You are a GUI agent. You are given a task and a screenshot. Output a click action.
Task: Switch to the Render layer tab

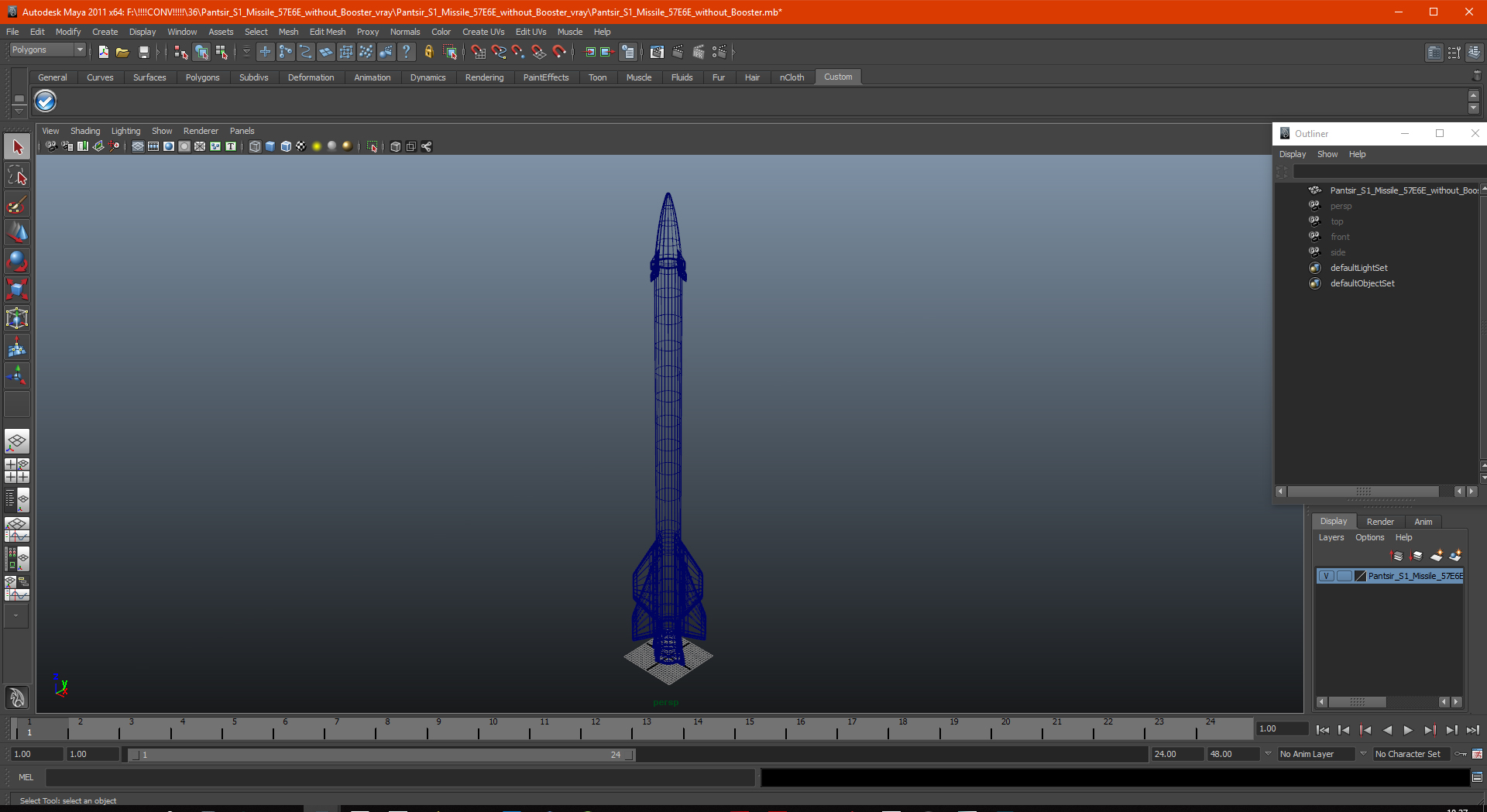click(1380, 522)
